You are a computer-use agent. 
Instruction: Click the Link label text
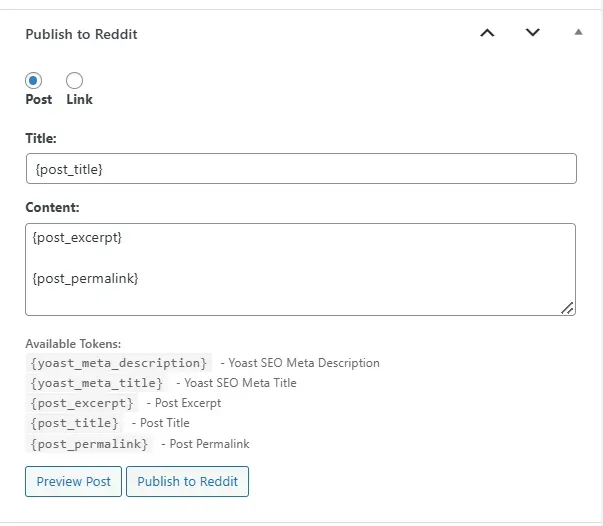coord(79,99)
